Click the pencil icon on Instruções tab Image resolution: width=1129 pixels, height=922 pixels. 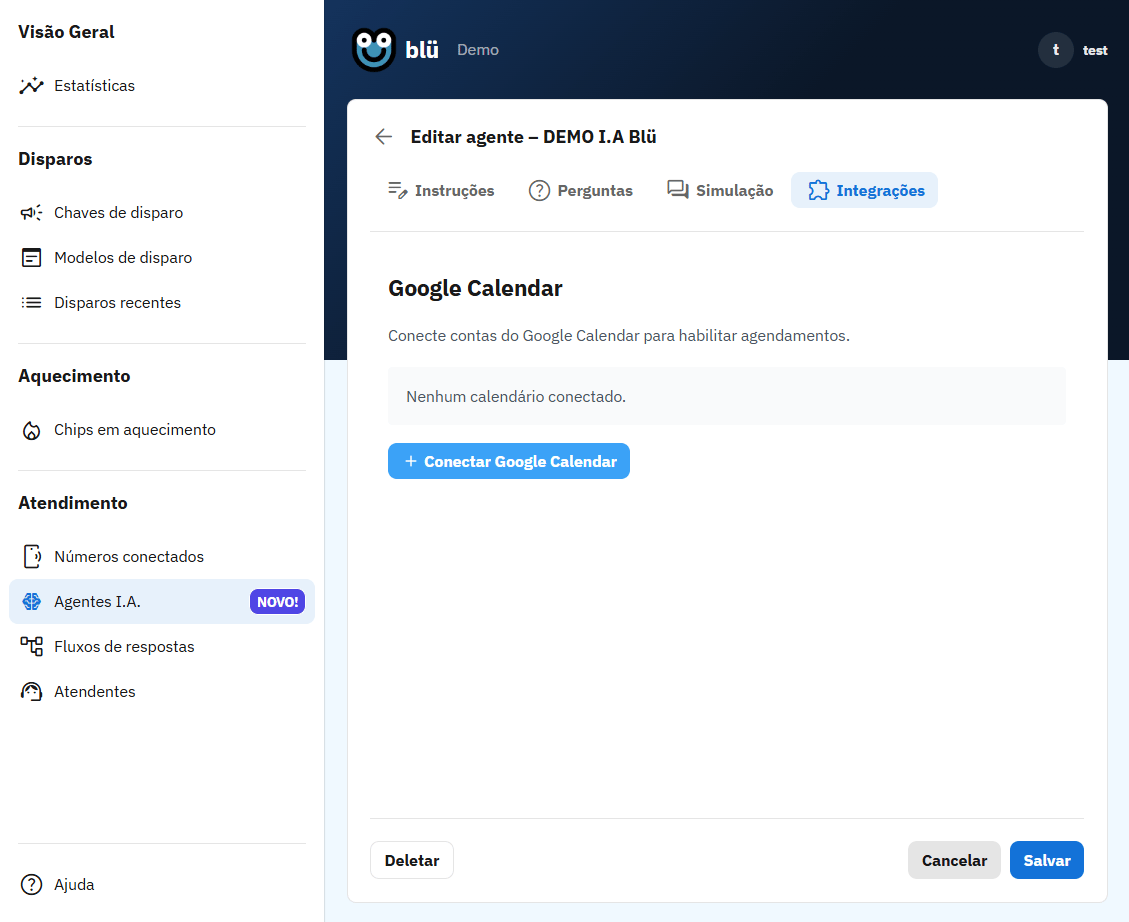(397, 190)
